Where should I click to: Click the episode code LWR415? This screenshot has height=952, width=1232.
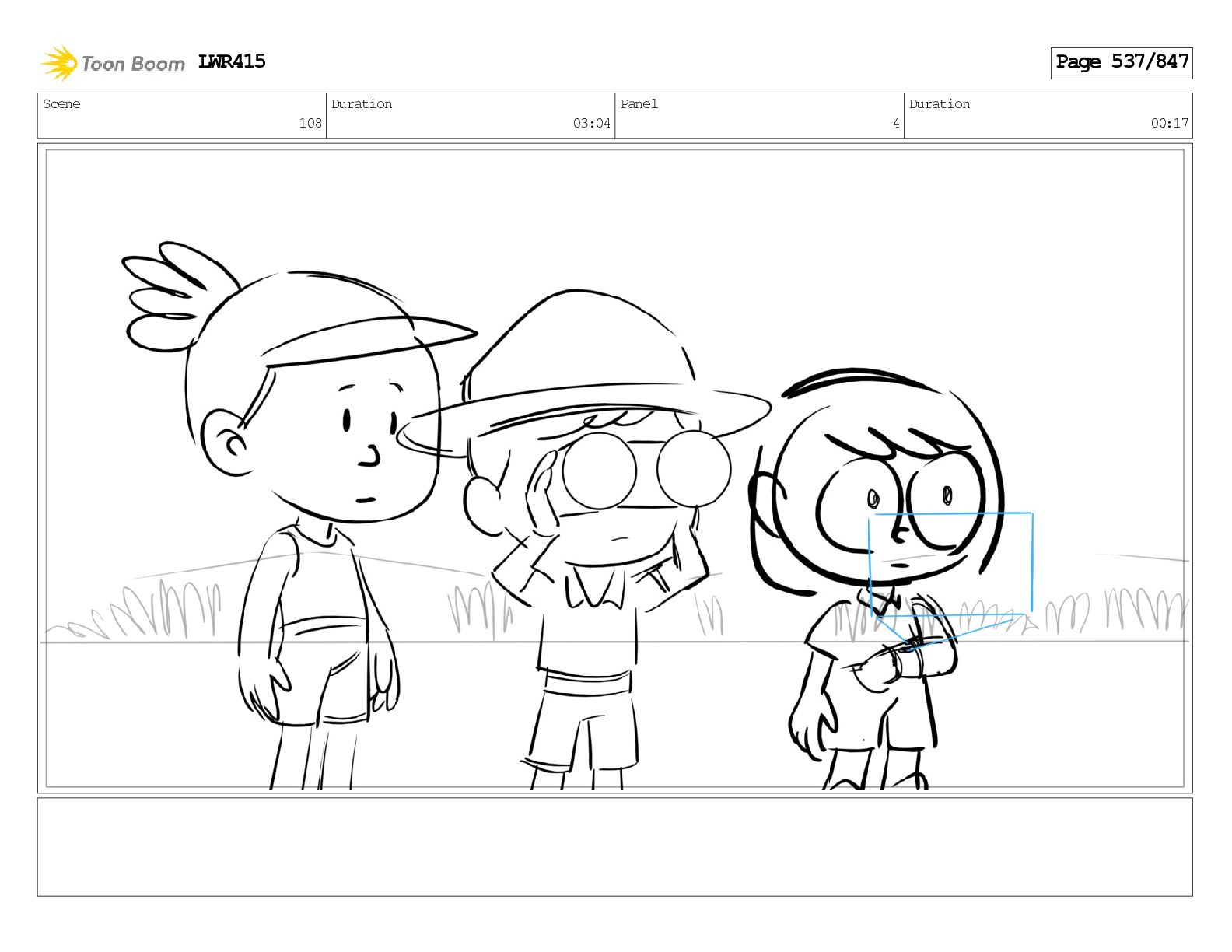pos(232,61)
